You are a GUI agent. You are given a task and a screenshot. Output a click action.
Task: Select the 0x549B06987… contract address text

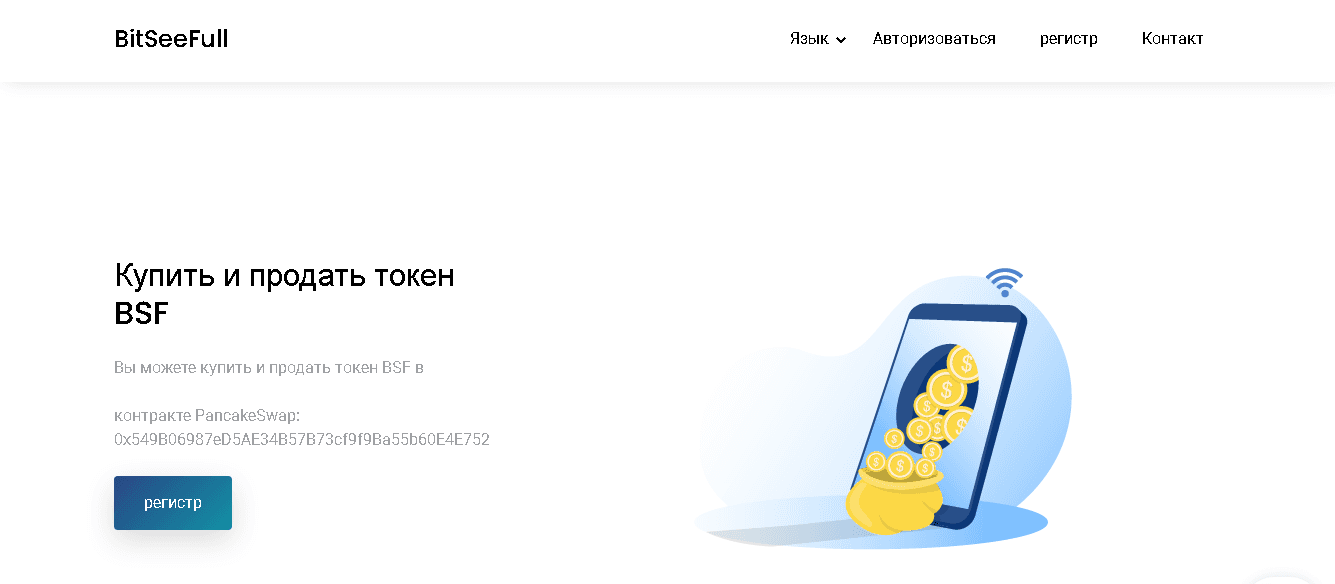(302, 440)
